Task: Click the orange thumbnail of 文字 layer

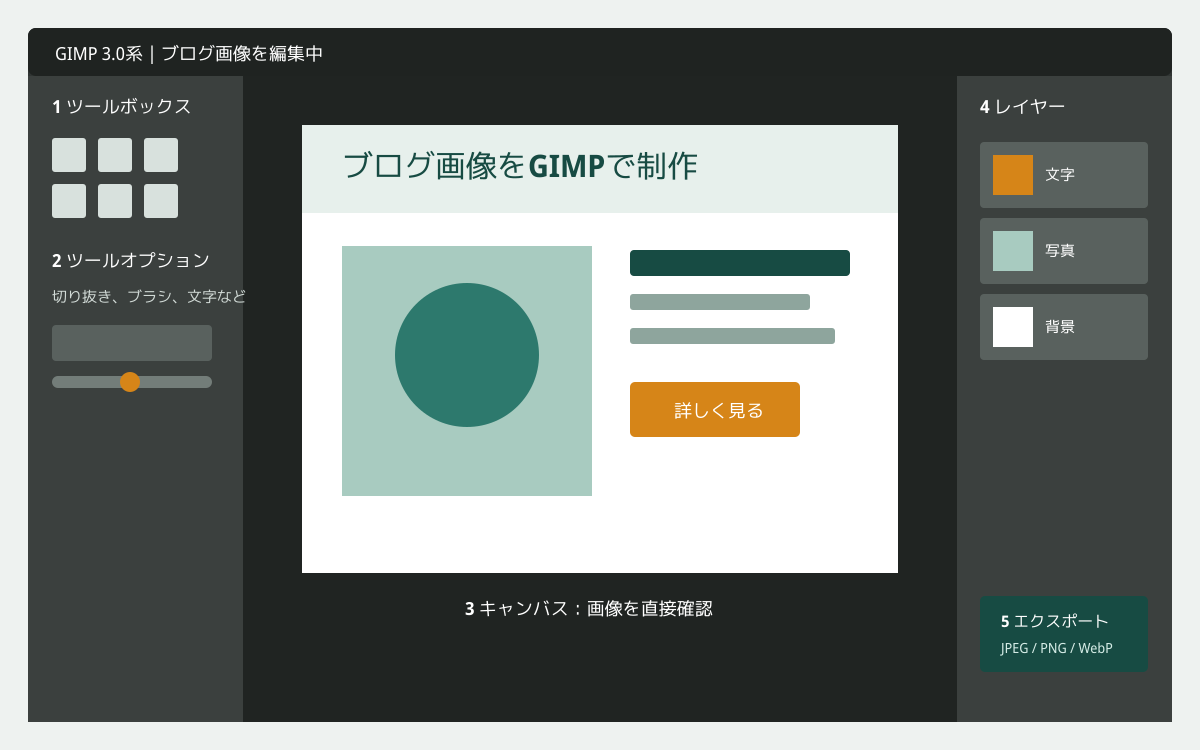Action: (1013, 175)
